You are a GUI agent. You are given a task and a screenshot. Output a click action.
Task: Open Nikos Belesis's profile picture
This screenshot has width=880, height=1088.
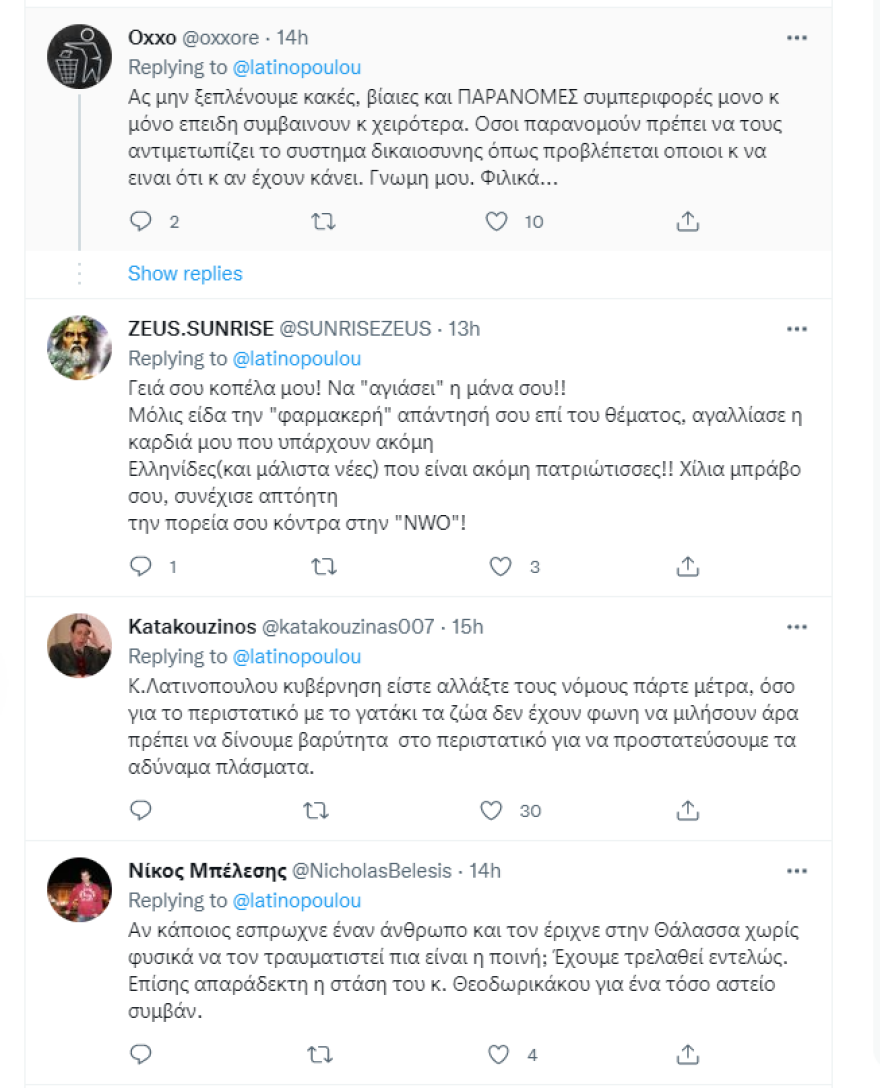click(78, 890)
